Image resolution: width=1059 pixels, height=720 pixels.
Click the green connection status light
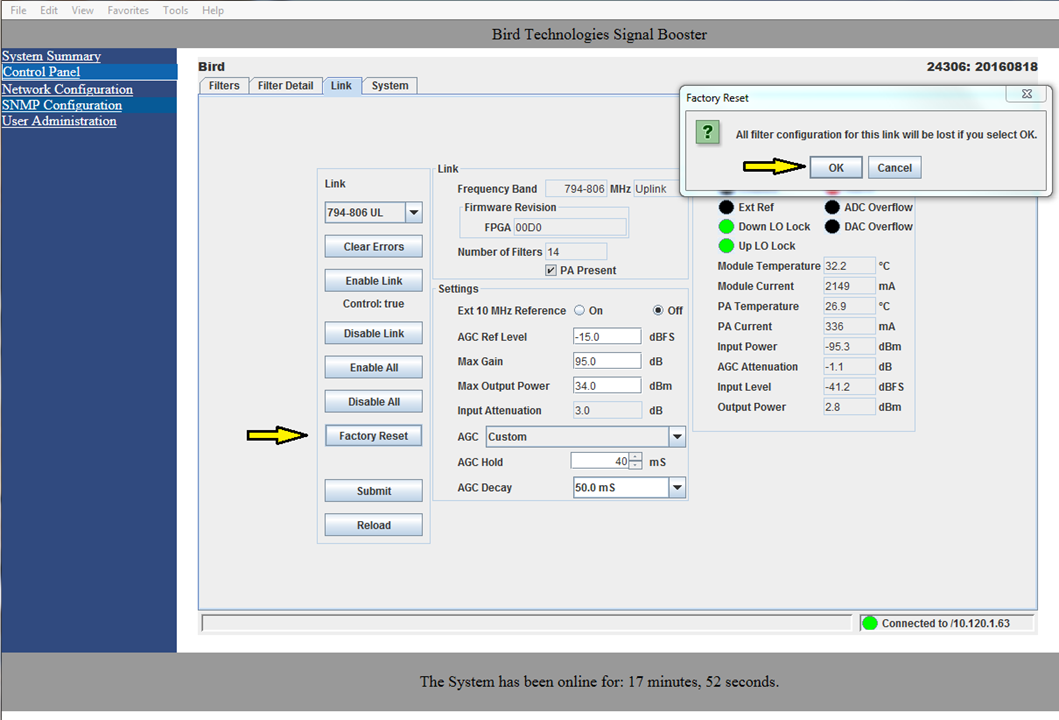click(870, 623)
